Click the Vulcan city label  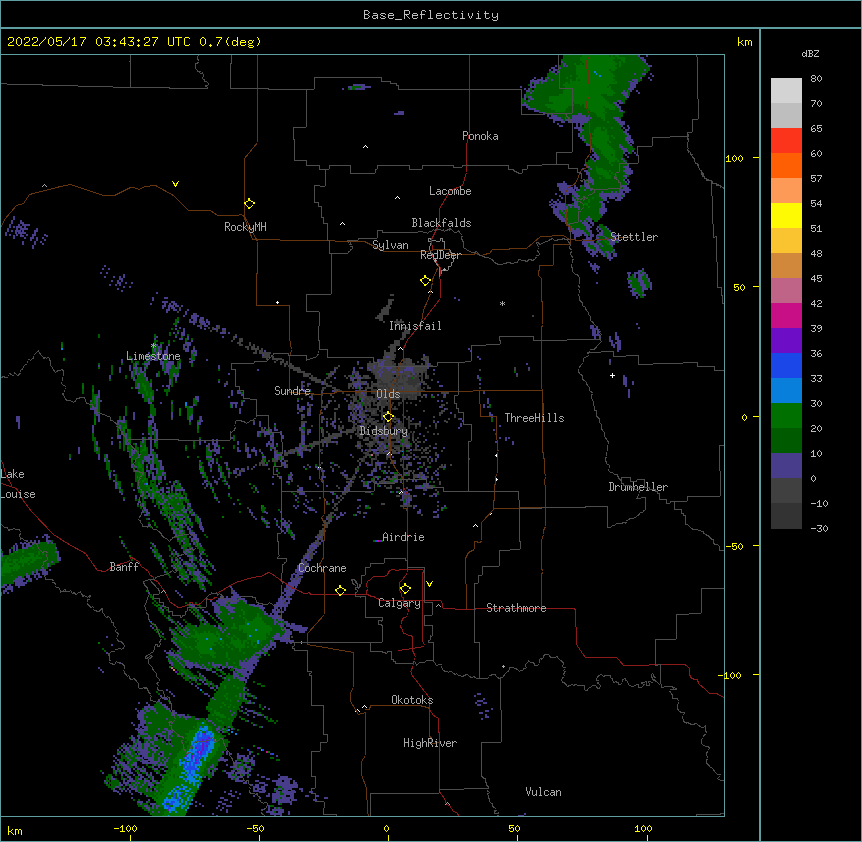(x=543, y=792)
